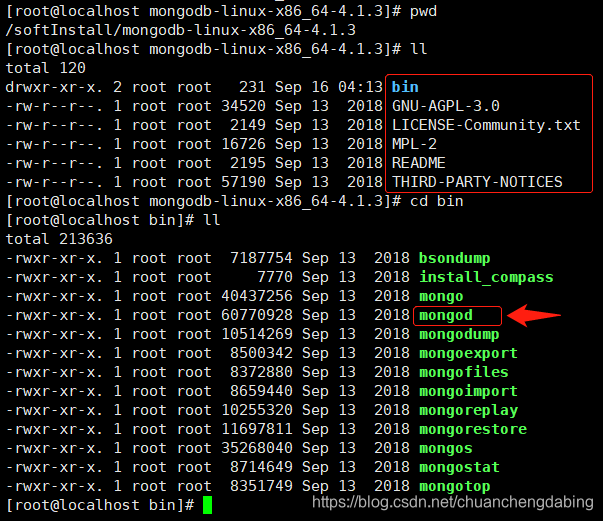This screenshot has width=603, height=521.
Task: Click the green terminal cursor block
Action: coord(208,505)
